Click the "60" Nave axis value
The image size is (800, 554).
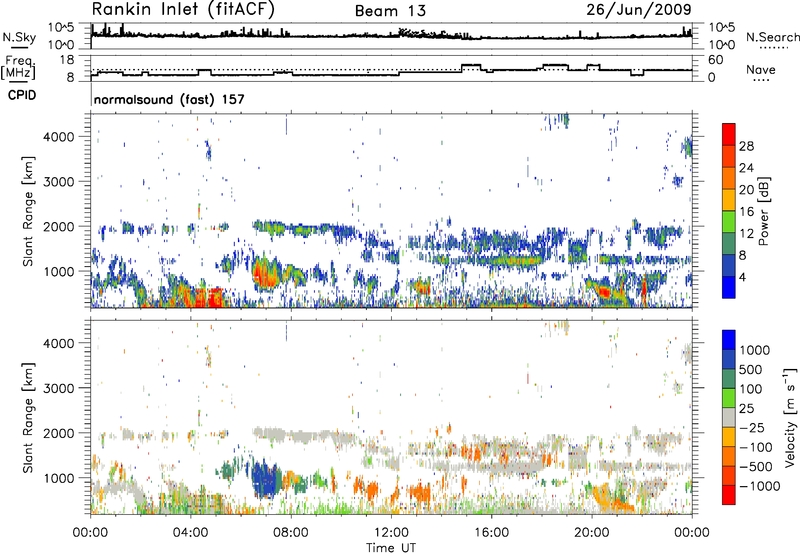point(716,60)
